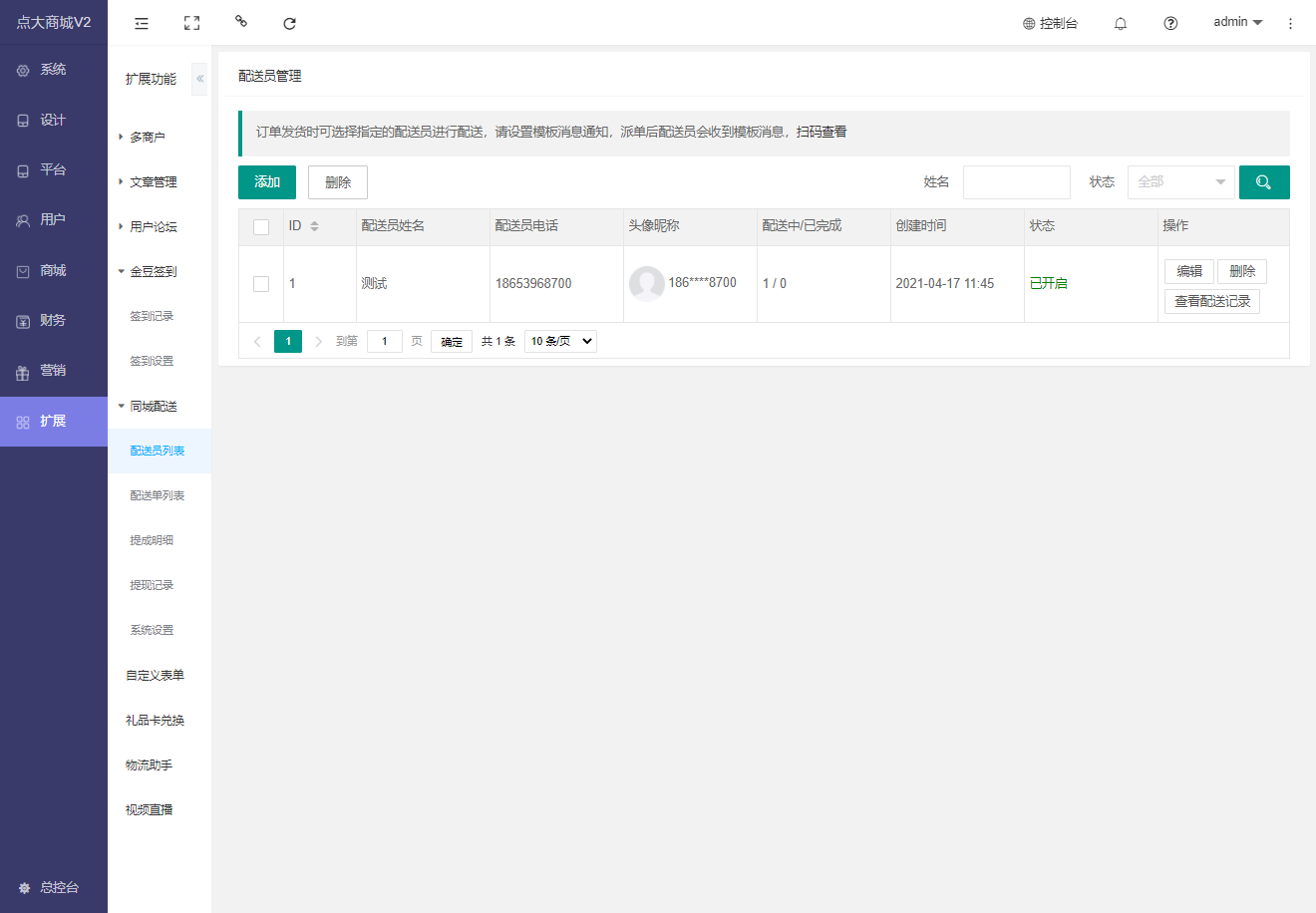Click the courier avatar image for 186****8700
Screen dimensions: 1316x913
click(647, 284)
